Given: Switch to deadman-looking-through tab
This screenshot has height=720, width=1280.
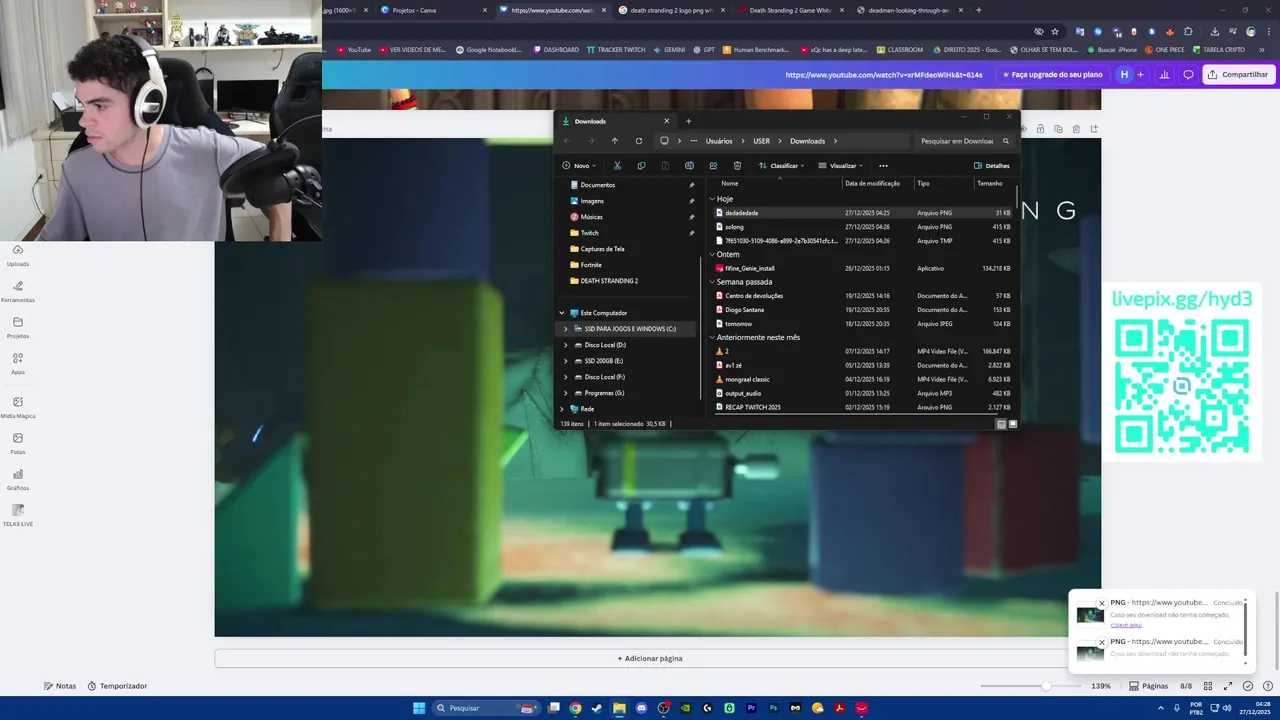Looking at the screenshot, I should coord(908,10).
